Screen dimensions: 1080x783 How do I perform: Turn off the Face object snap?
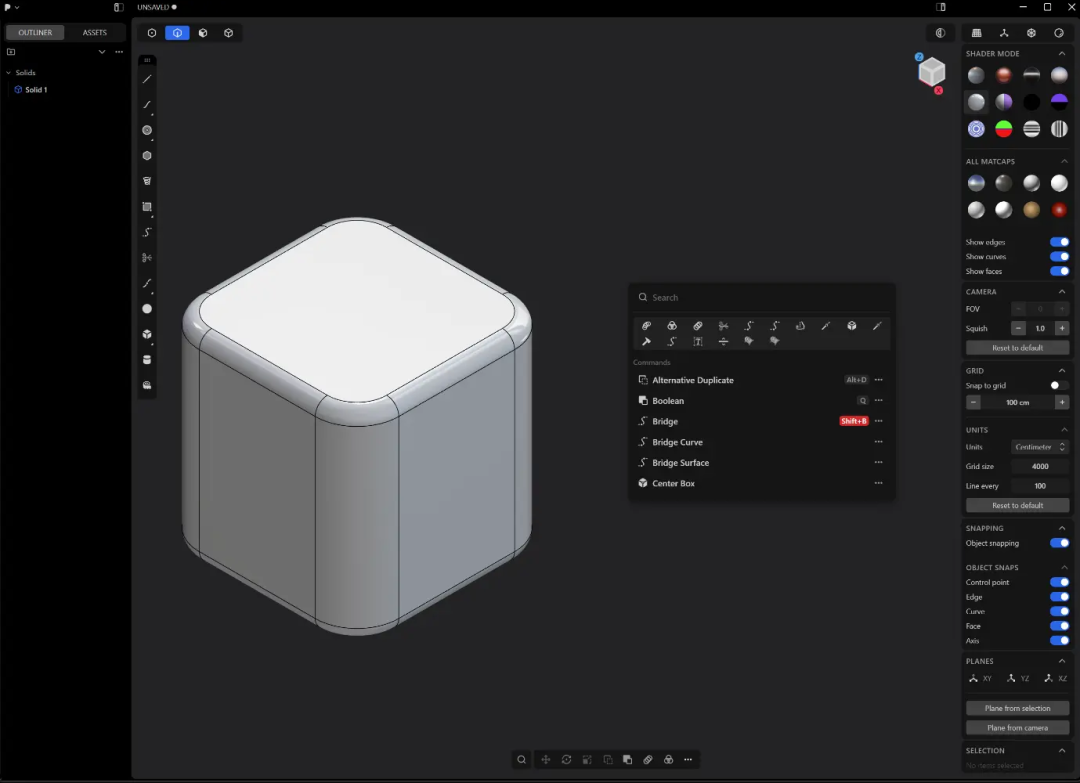[1059, 626]
